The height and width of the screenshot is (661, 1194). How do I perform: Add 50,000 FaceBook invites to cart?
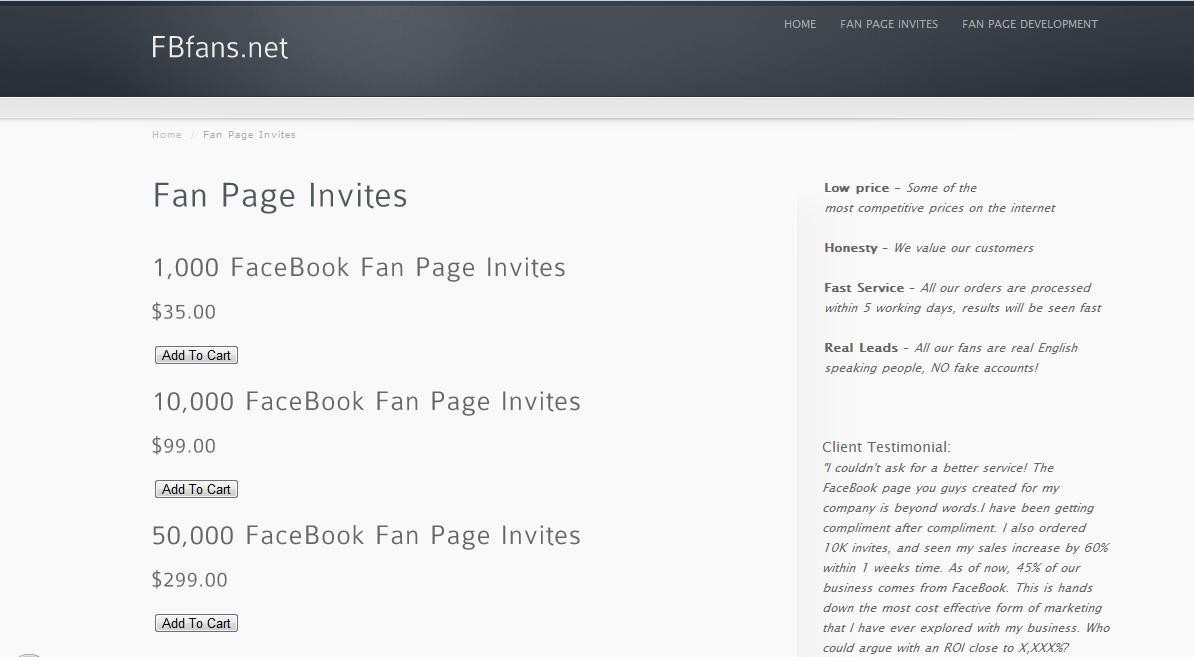click(196, 623)
